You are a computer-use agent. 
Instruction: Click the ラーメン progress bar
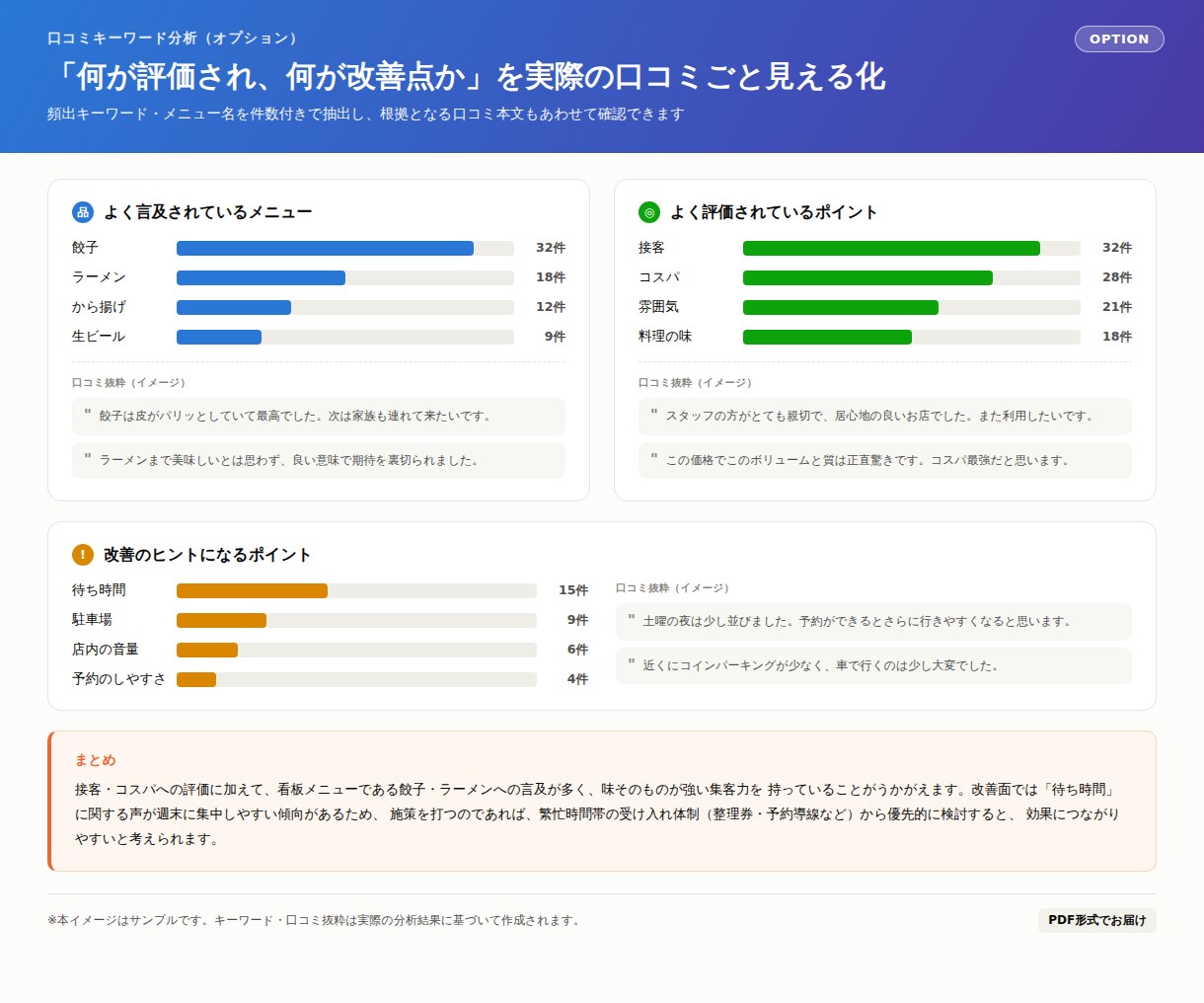(345, 278)
